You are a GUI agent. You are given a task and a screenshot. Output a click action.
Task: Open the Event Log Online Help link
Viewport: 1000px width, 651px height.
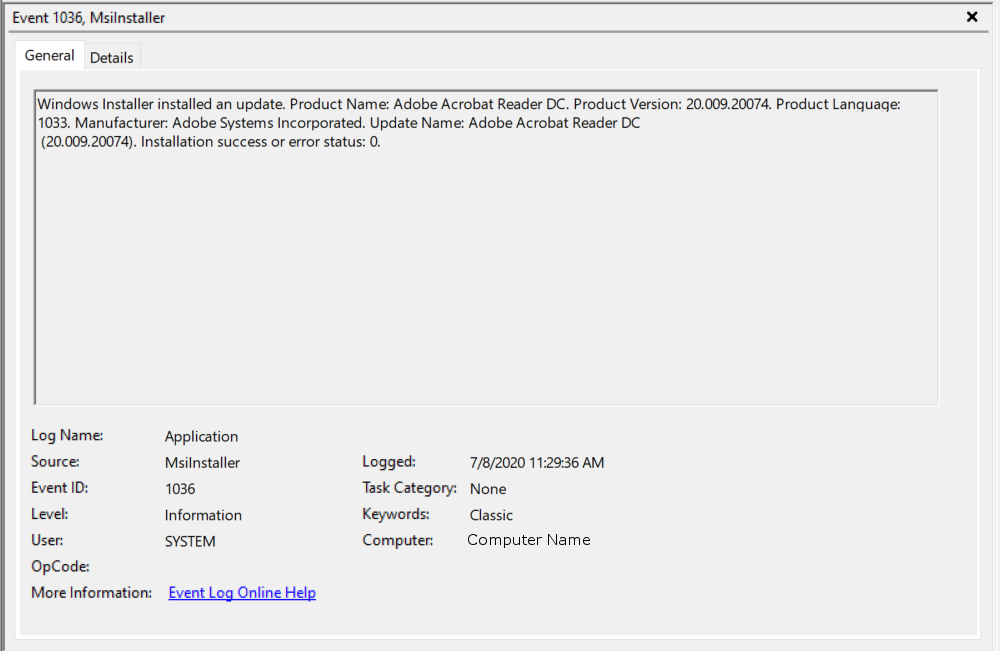point(242,592)
